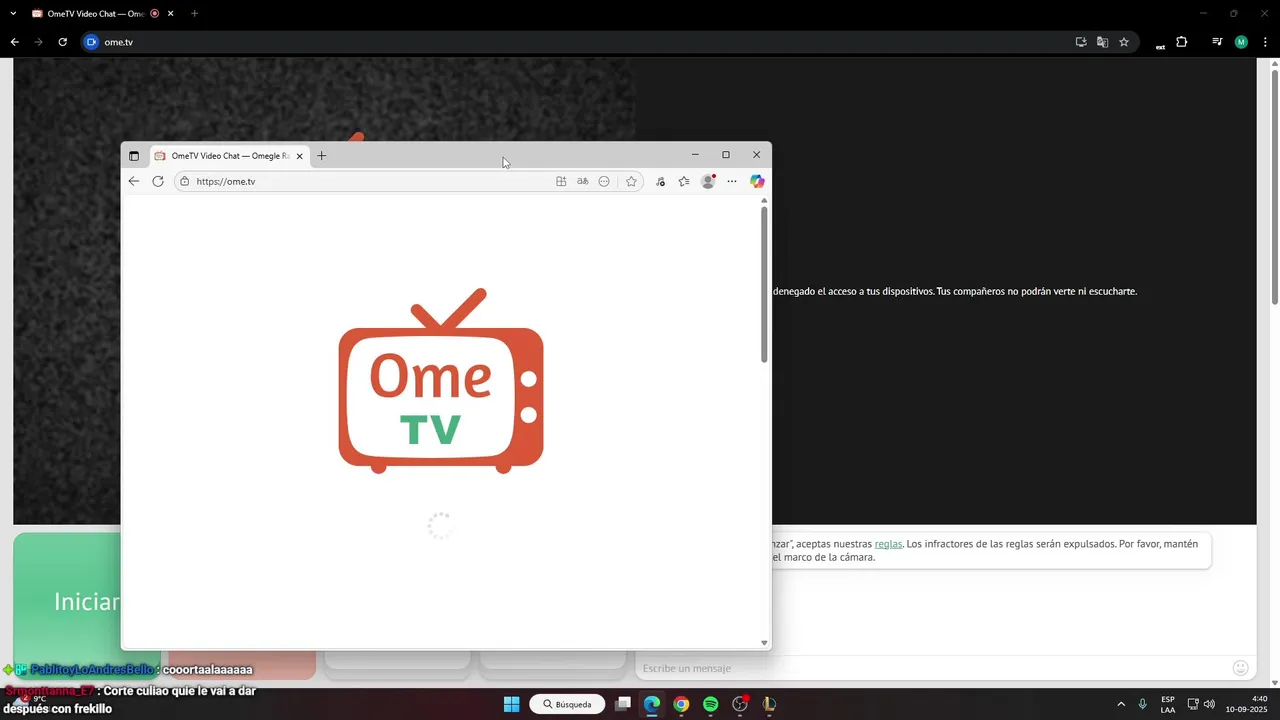Close the OmeTV tab in Chrome
The height and width of the screenshot is (720, 1280).
point(170,14)
